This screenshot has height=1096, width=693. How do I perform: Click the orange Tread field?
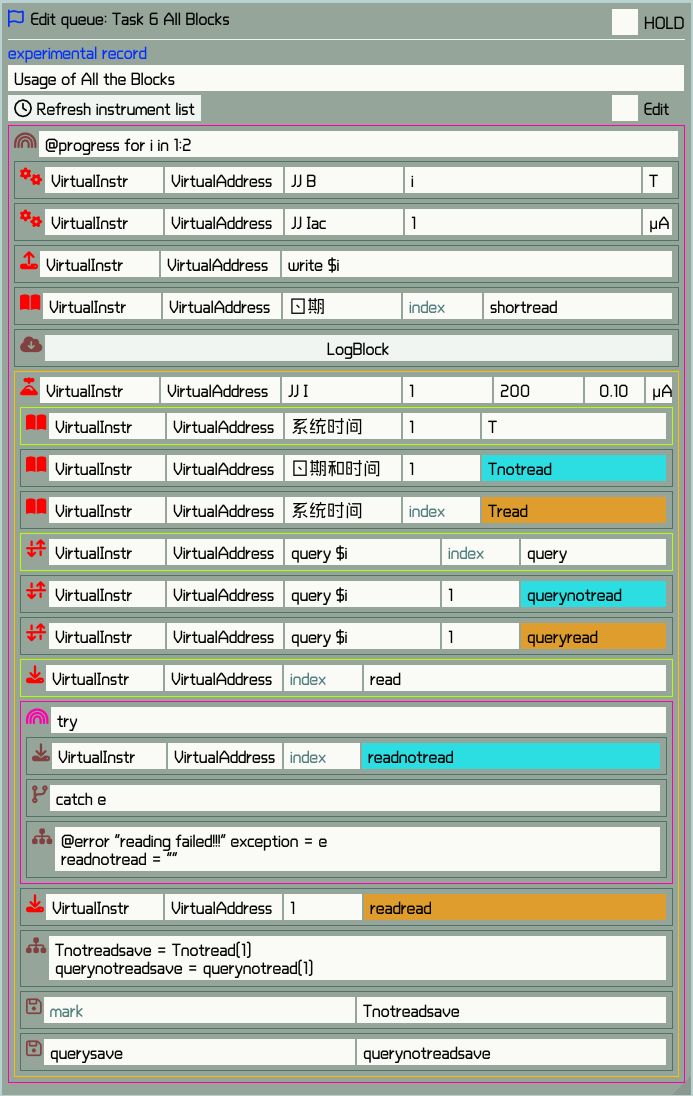(x=573, y=511)
